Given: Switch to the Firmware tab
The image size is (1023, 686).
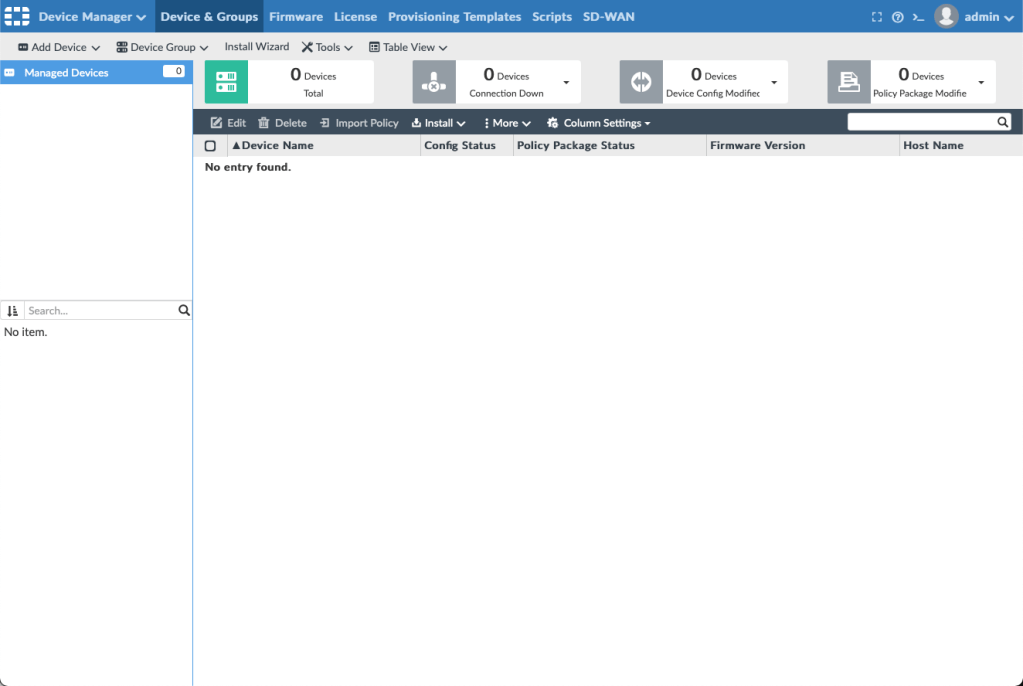Looking at the screenshot, I should 296,17.
